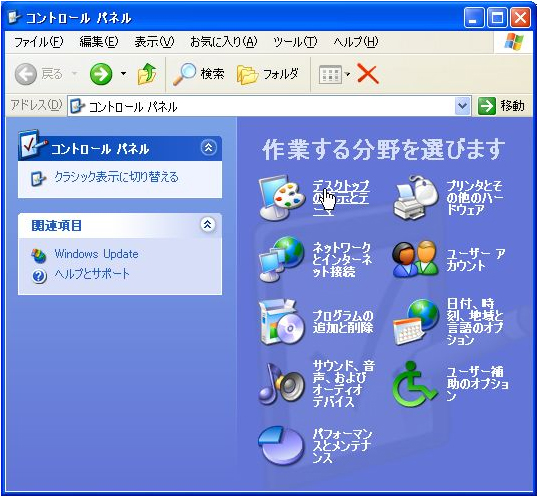The image size is (538, 497).
Task: Click the 検索 magnifier icon
Action: (x=184, y=74)
